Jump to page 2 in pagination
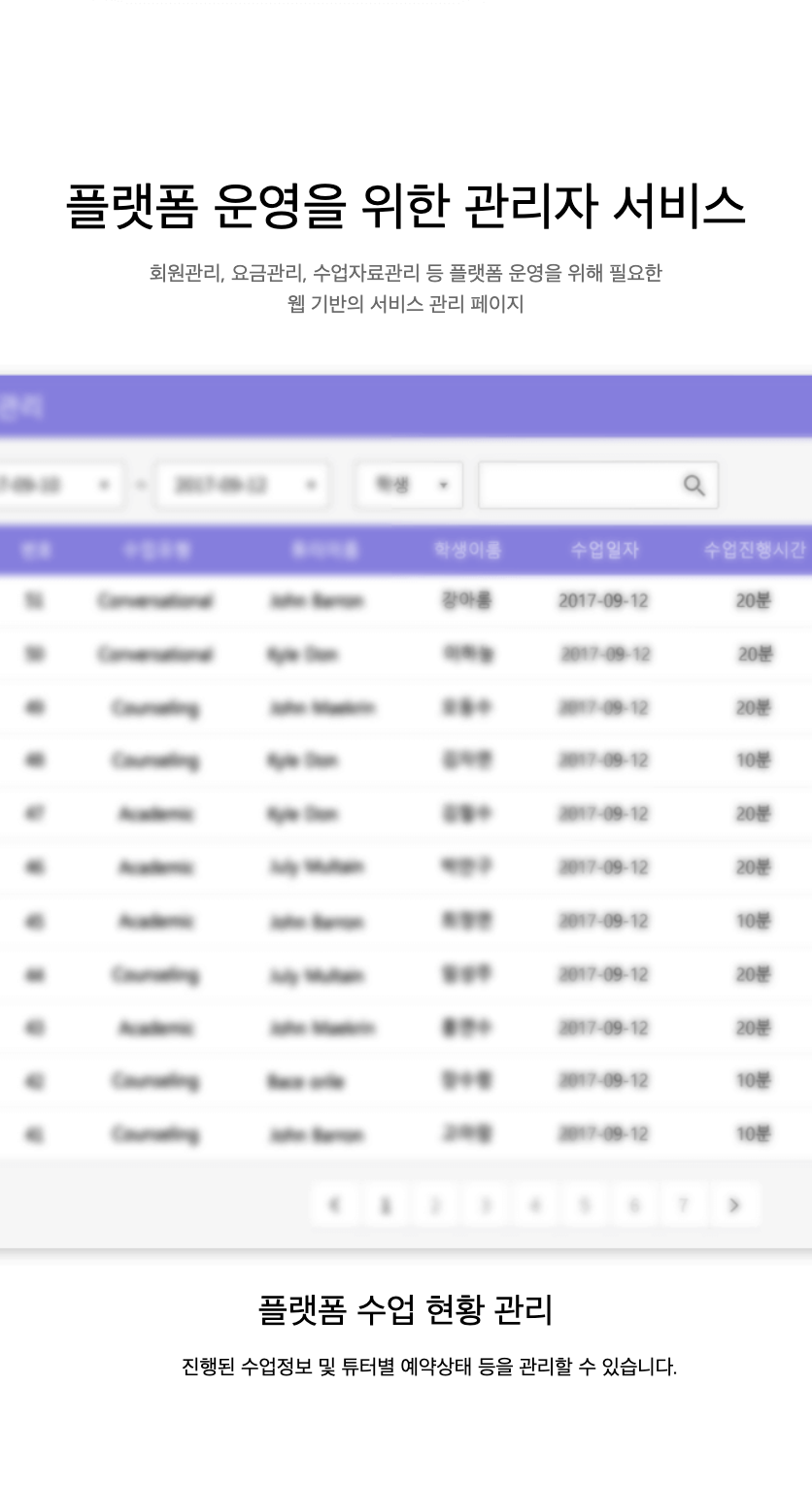812x1488 pixels. (x=435, y=1205)
